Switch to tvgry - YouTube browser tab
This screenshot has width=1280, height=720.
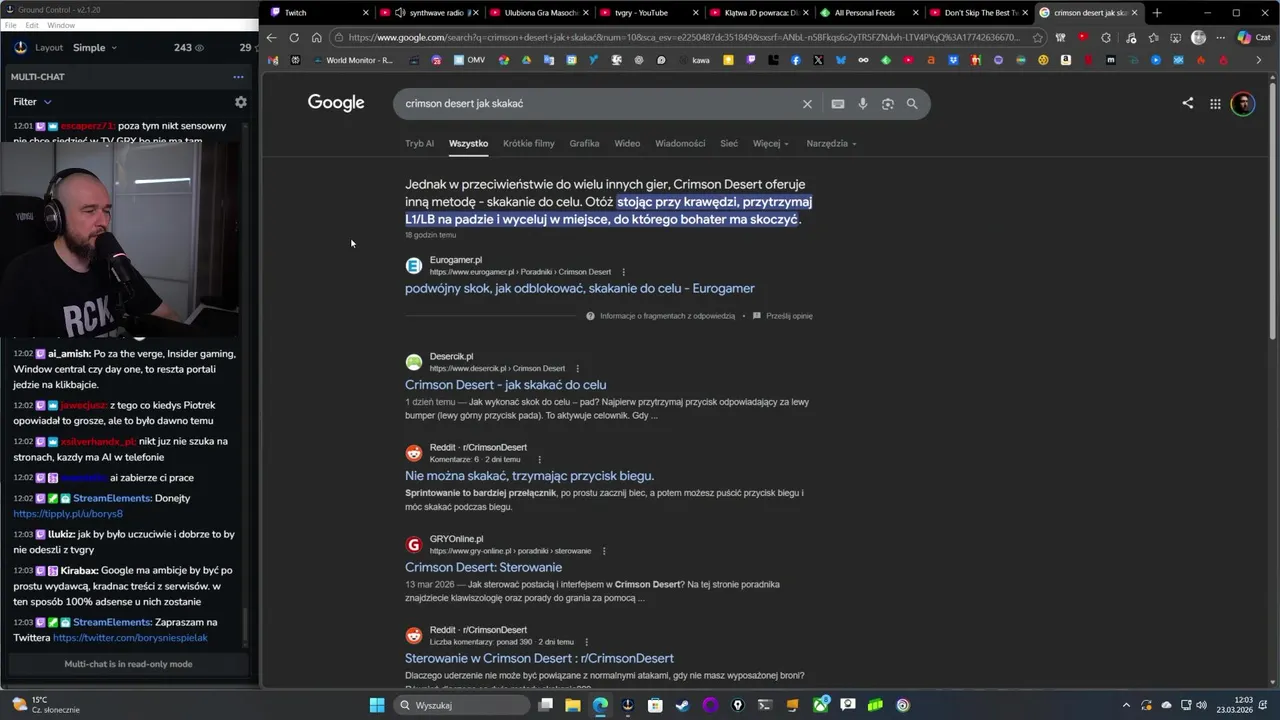click(648, 13)
